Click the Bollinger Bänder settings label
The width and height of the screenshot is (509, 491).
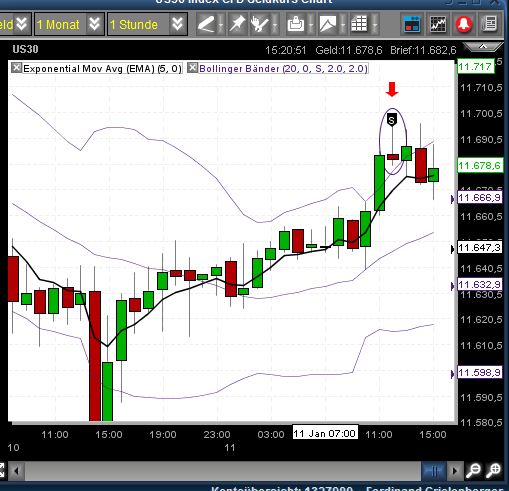[x=283, y=69]
